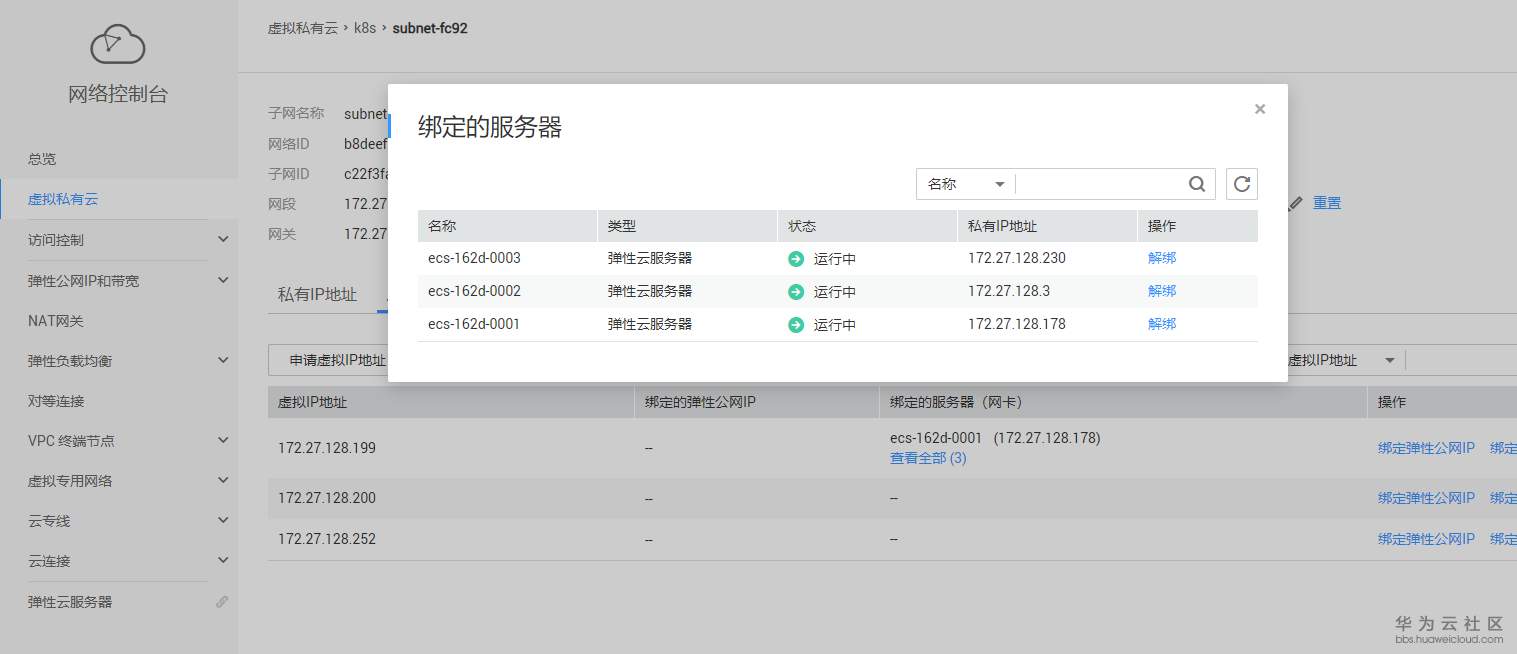Image resolution: width=1517 pixels, height=654 pixels.
Task: Click the server search input field
Action: click(x=1100, y=184)
